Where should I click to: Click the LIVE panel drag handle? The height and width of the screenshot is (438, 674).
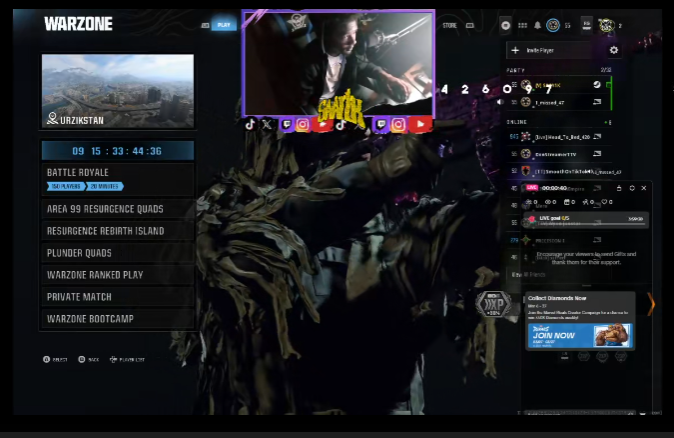586,286
